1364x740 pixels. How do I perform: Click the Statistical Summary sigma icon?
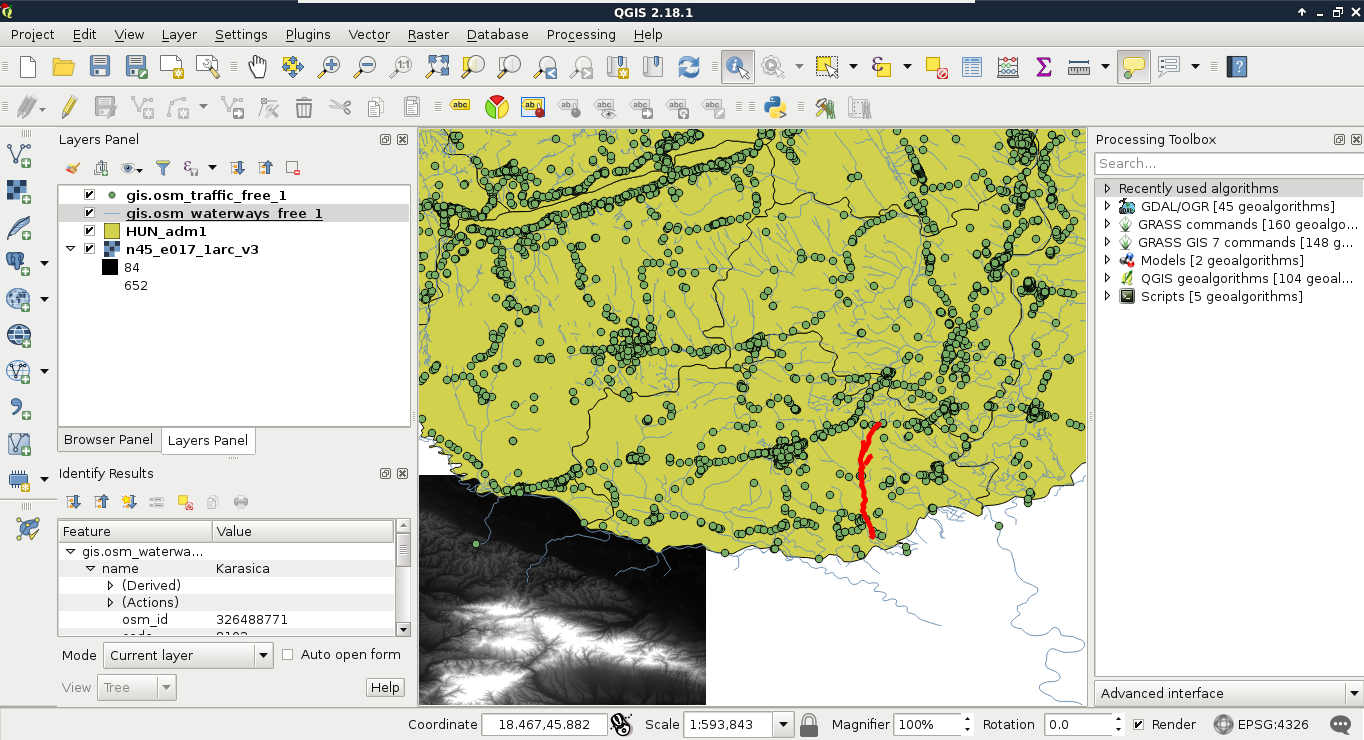tap(1043, 67)
